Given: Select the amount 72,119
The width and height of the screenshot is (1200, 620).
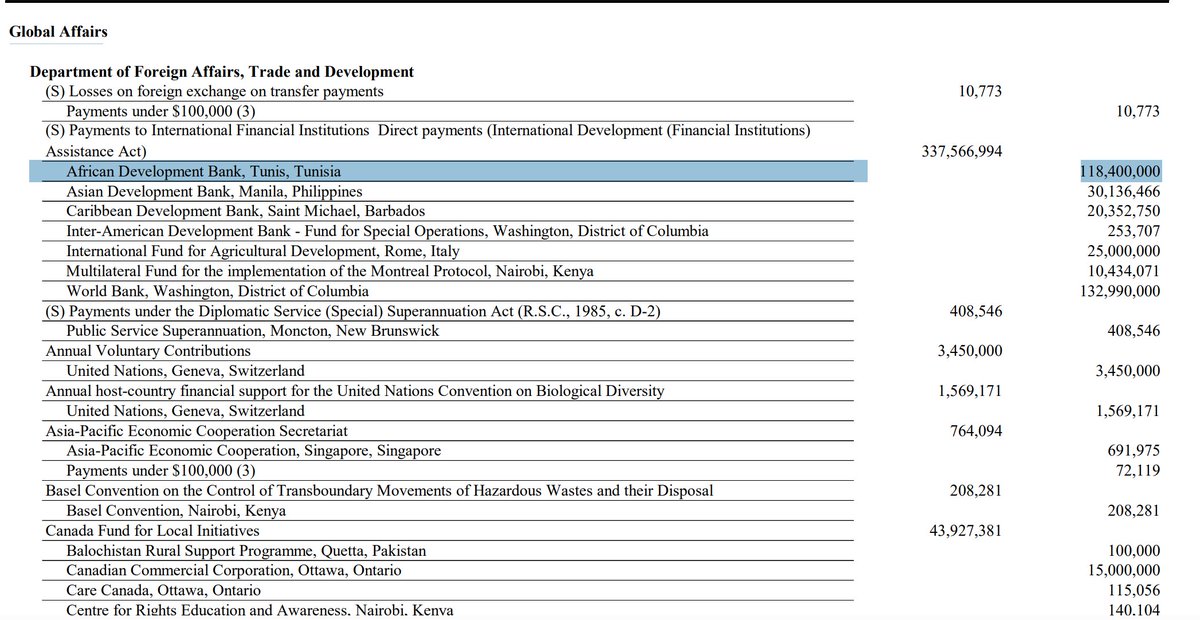Looking at the screenshot, I should [1137, 471].
